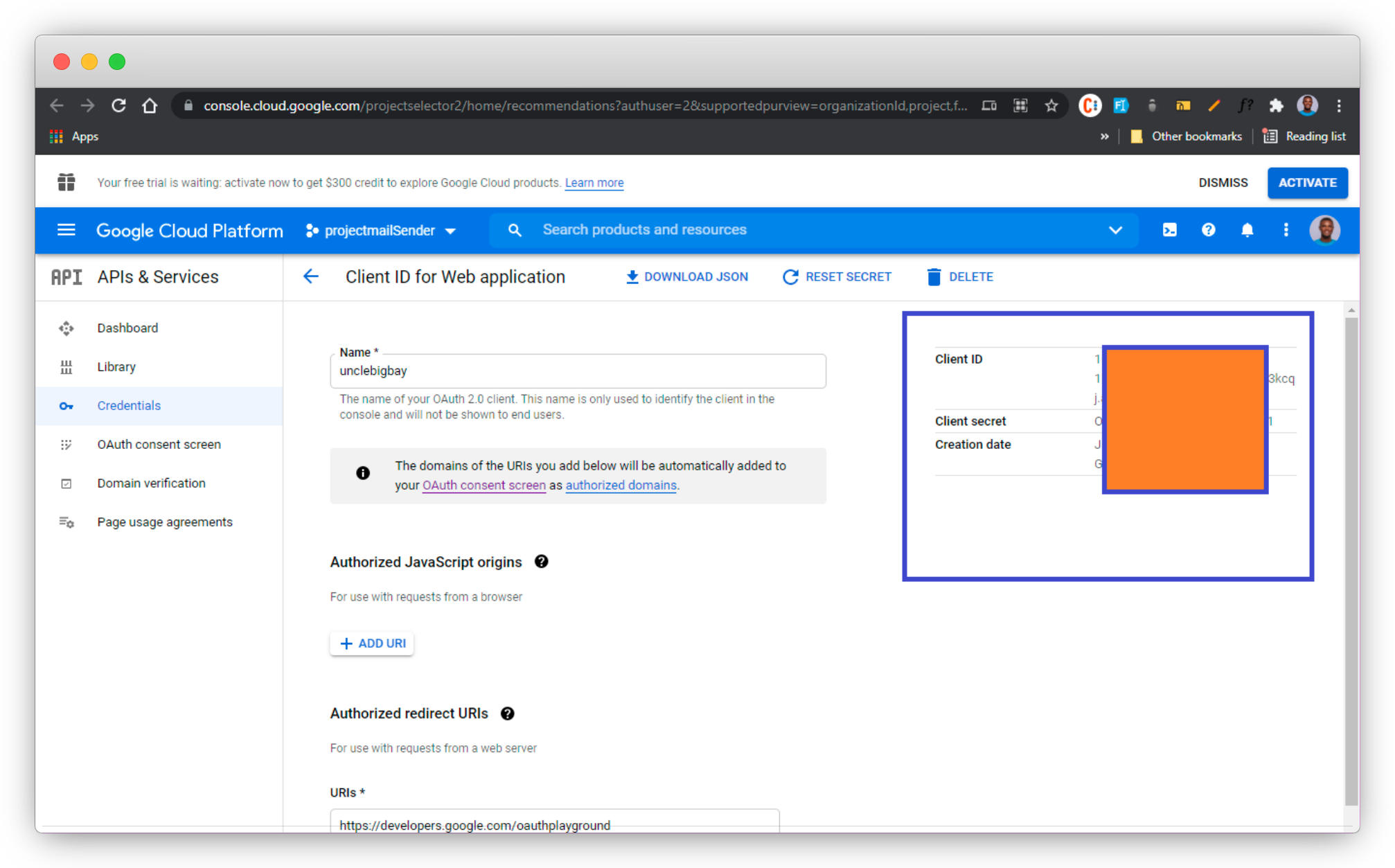Follow the OAuth consent screen link in info box
The width and height of the screenshot is (1395, 868).
(484, 486)
